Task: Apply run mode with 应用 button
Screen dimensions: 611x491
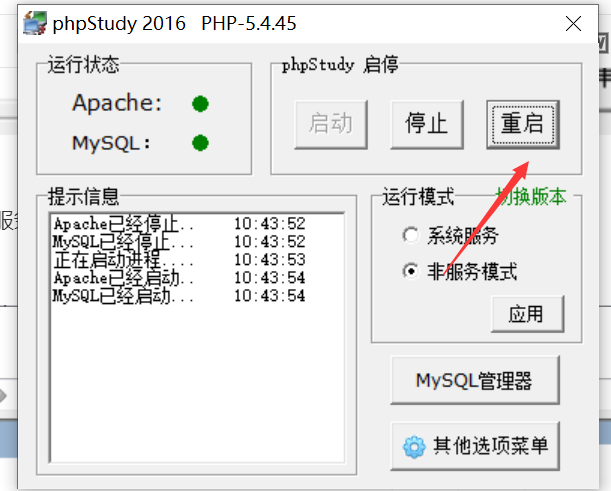Action: [x=527, y=314]
